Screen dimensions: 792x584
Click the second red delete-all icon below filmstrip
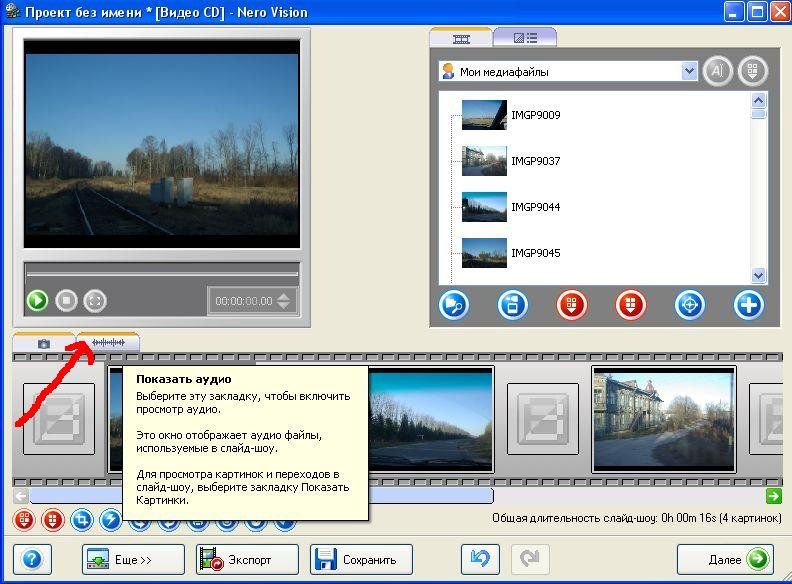tap(53, 520)
